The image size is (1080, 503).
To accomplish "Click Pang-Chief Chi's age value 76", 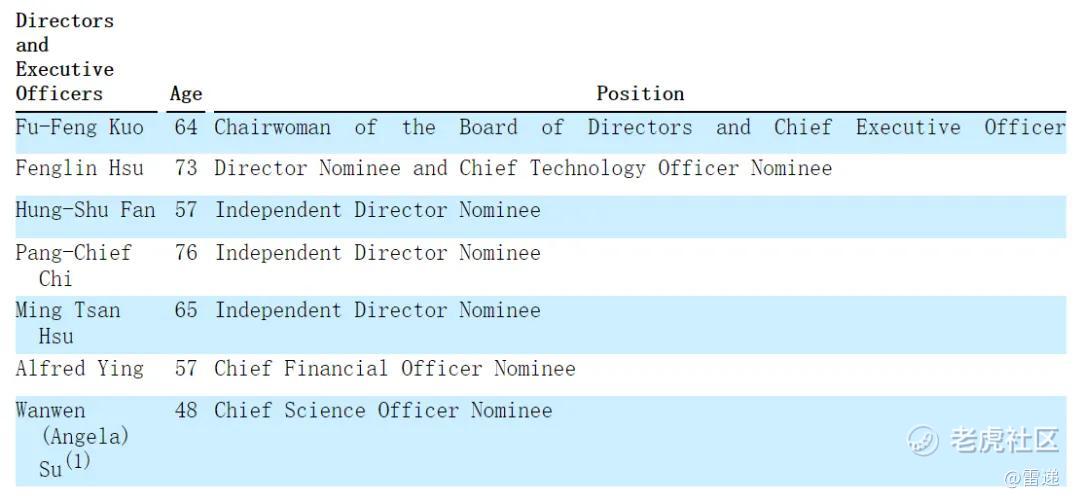I will [186, 253].
